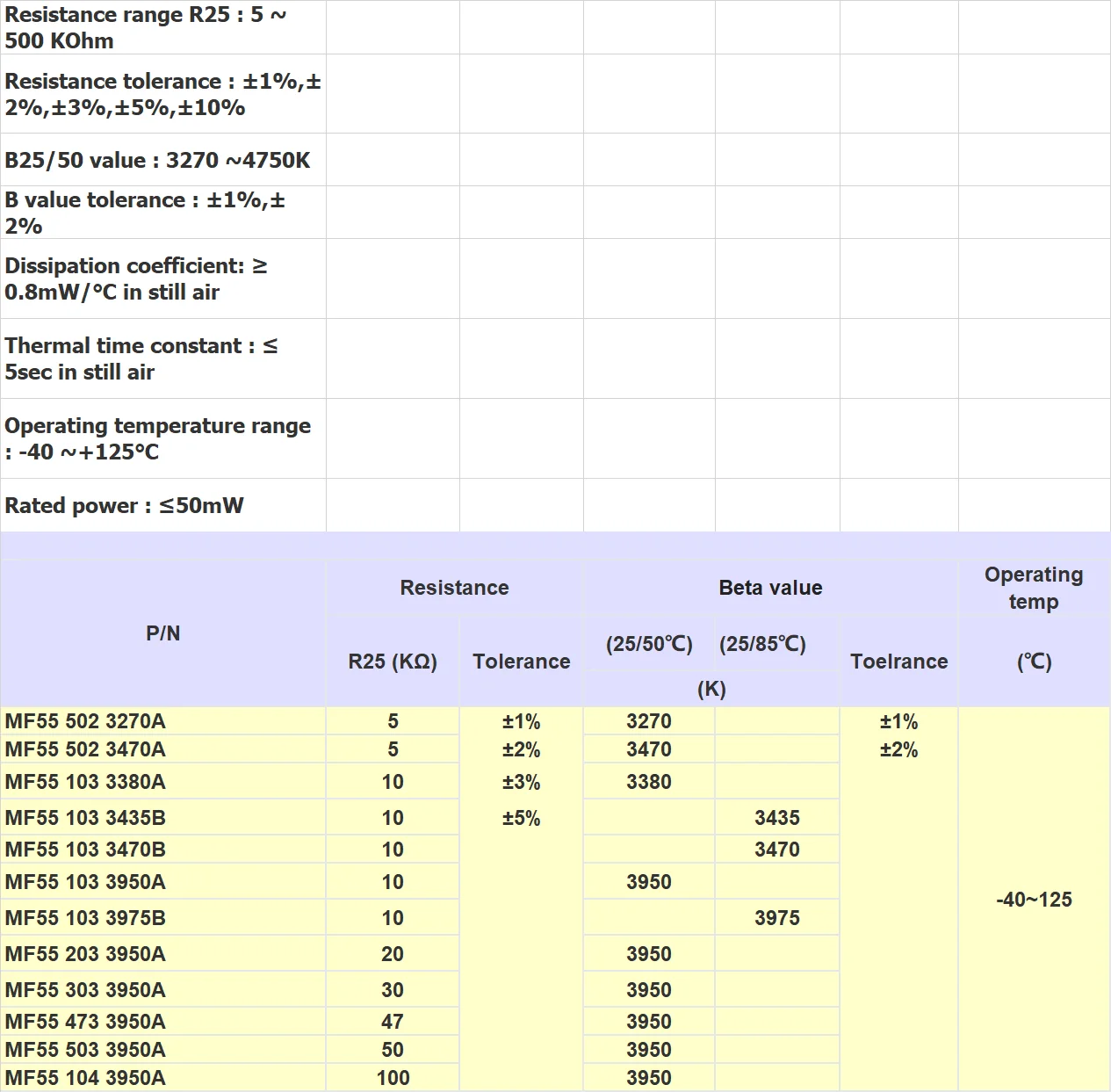Select part number 'MF55 103 3975B'

tap(162, 918)
